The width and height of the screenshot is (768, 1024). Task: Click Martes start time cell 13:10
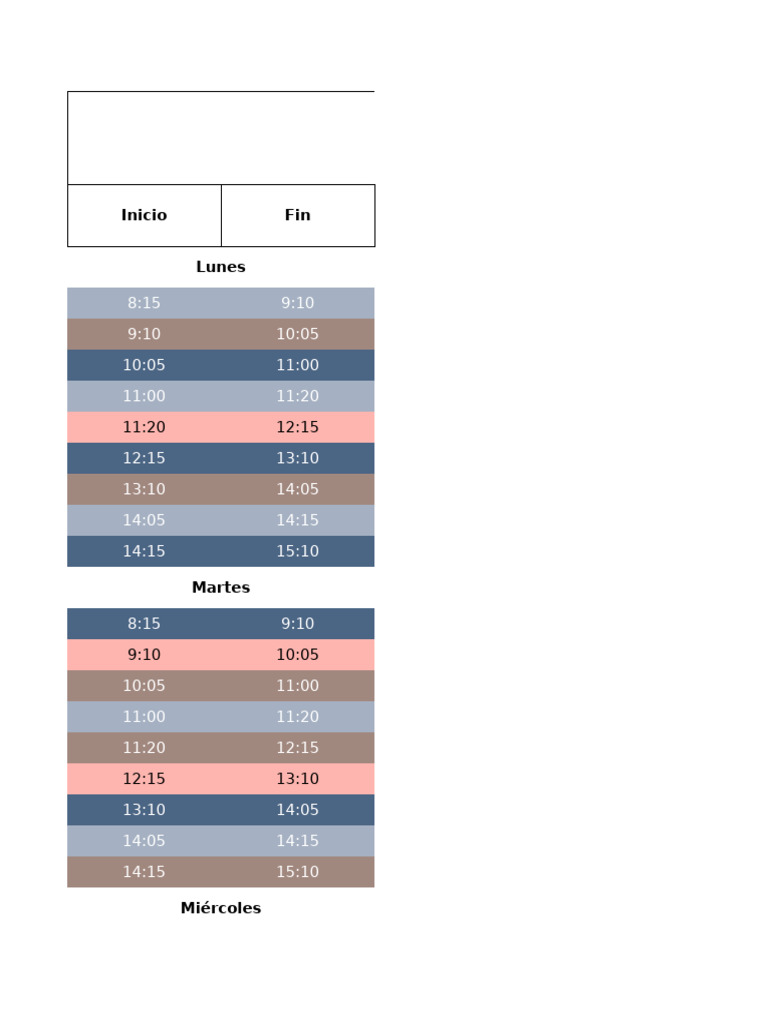pyautogui.click(x=144, y=809)
